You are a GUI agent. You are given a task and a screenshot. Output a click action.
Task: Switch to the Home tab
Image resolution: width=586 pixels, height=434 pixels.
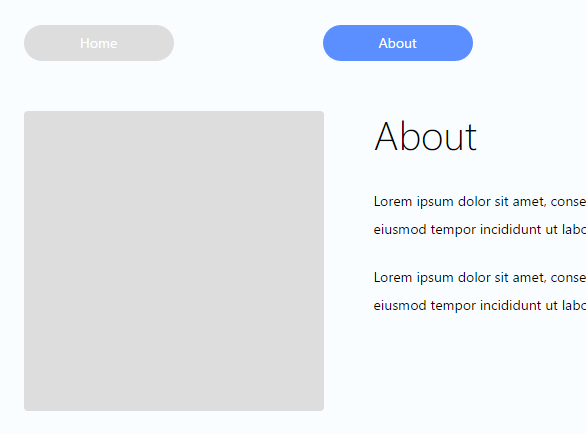click(x=99, y=43)
